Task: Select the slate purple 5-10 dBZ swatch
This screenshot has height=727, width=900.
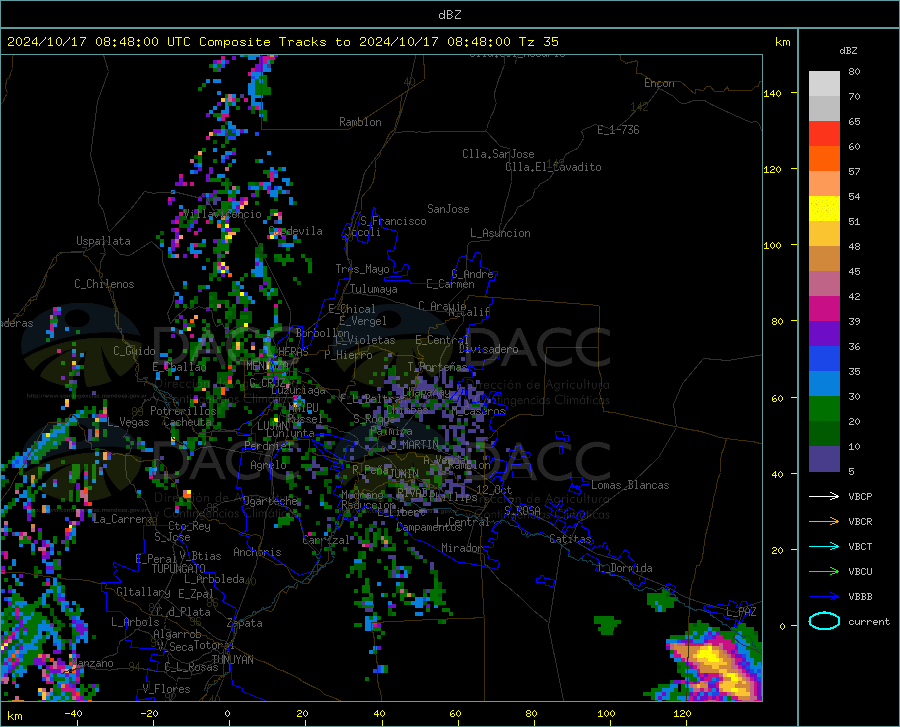Action: click(824, 459)
